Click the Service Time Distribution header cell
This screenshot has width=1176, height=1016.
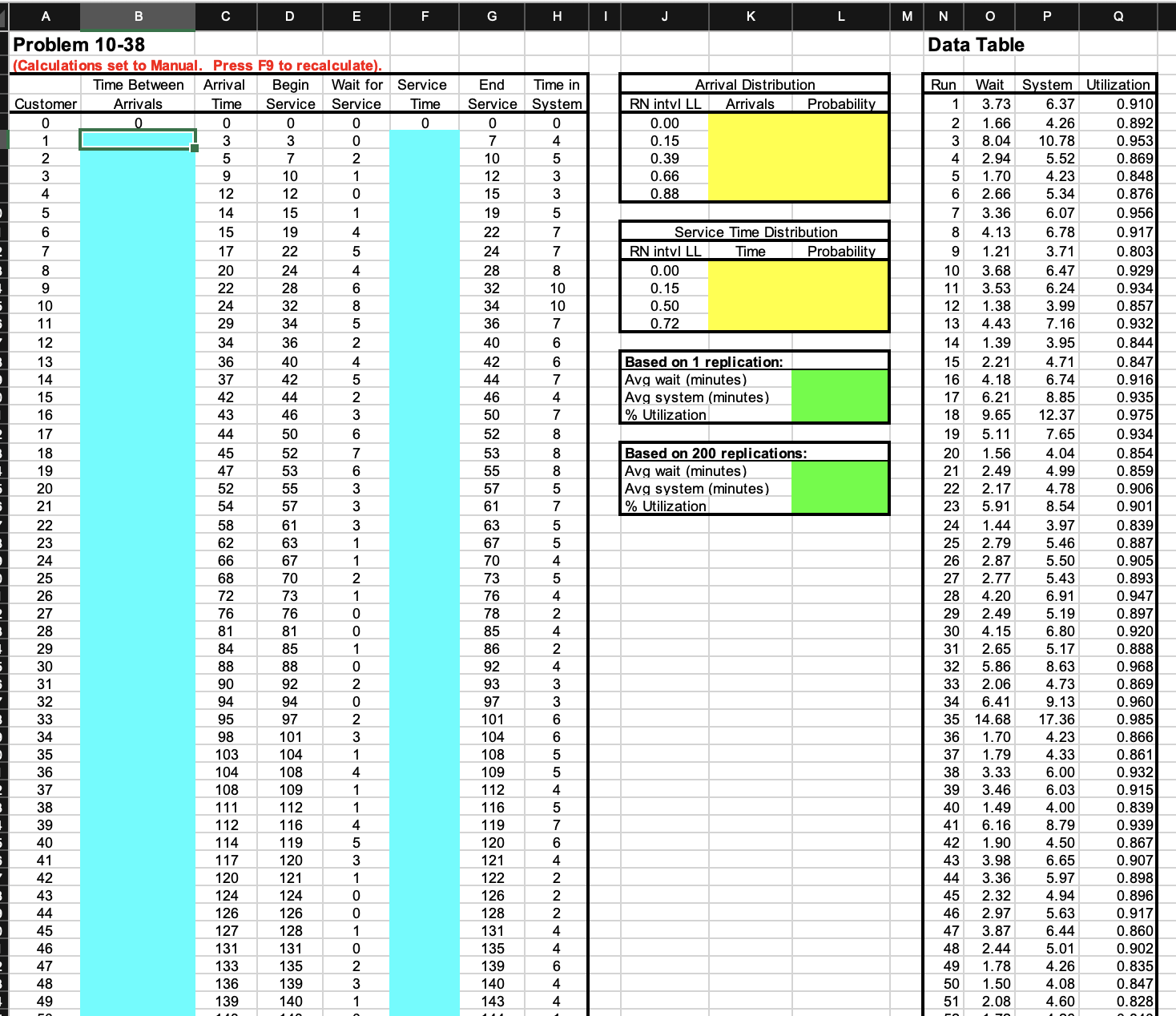(x=755, y=232)
